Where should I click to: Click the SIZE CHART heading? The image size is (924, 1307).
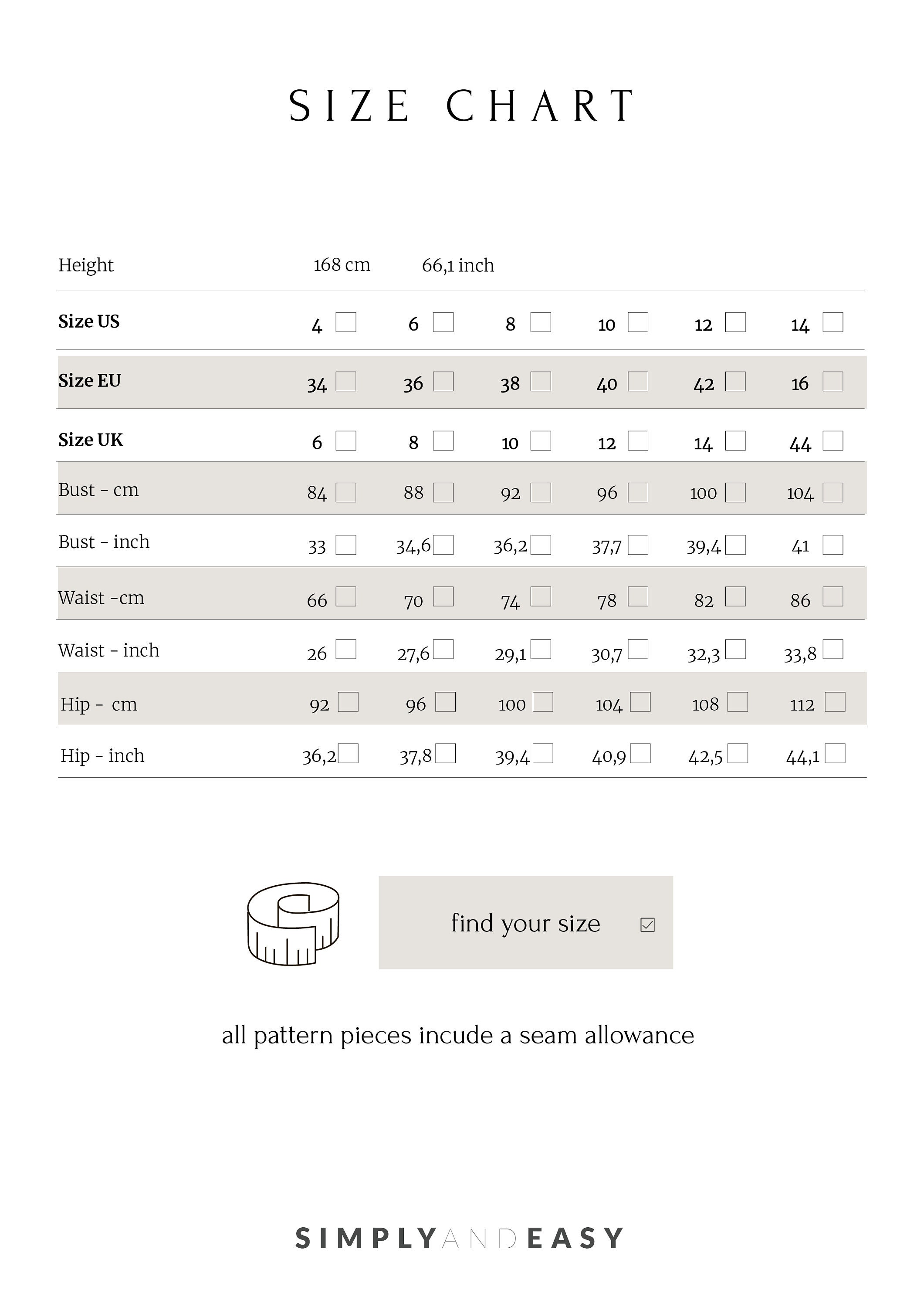[462, 106]
